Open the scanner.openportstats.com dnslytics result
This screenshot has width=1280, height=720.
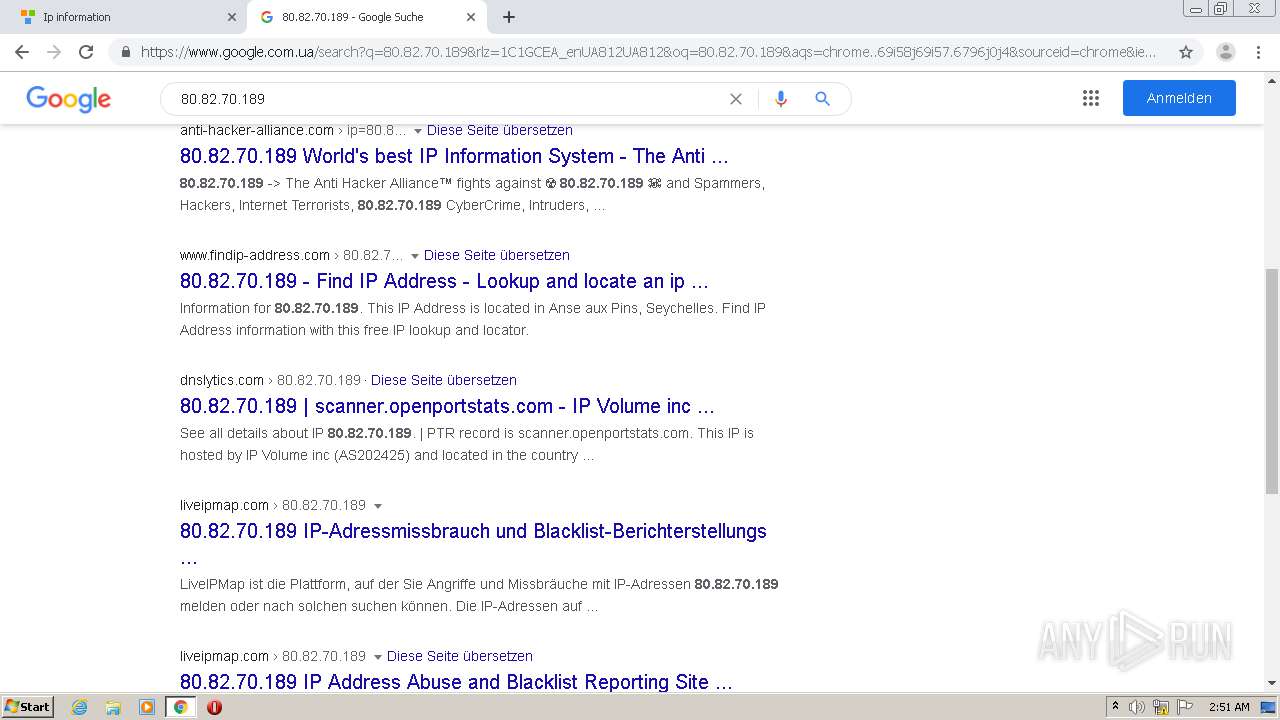pos(447,406)
